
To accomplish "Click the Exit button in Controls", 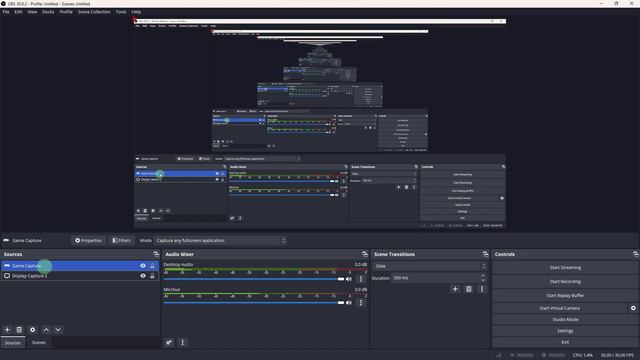I will point(565,342).
